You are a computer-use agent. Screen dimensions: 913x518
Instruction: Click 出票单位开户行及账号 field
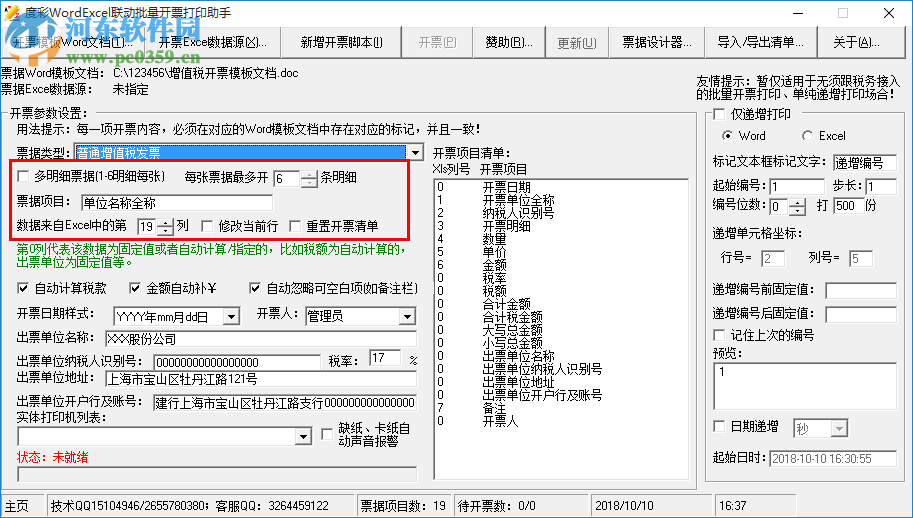click(x=285, y=403)
